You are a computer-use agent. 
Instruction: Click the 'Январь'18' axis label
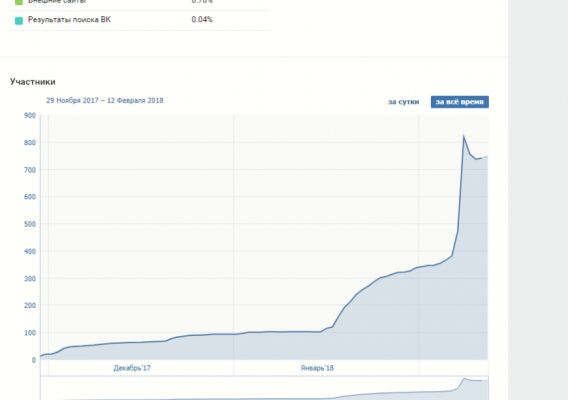click(317, 368)
